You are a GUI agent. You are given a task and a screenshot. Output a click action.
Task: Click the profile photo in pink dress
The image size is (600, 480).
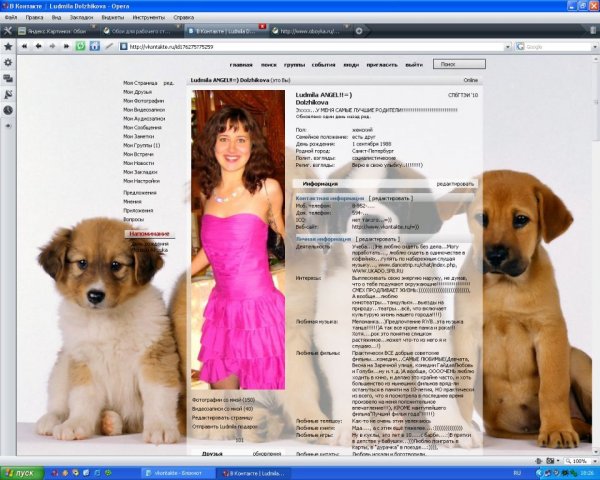[238, 240]
